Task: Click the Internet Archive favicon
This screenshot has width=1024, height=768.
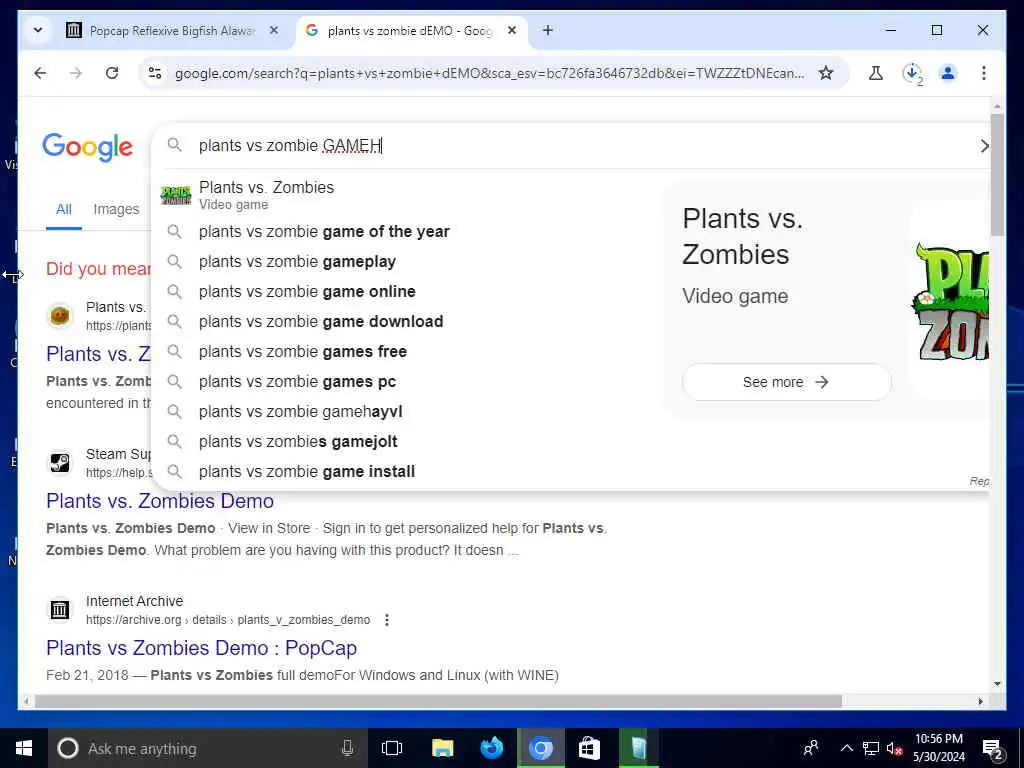Action: (59, 610)
